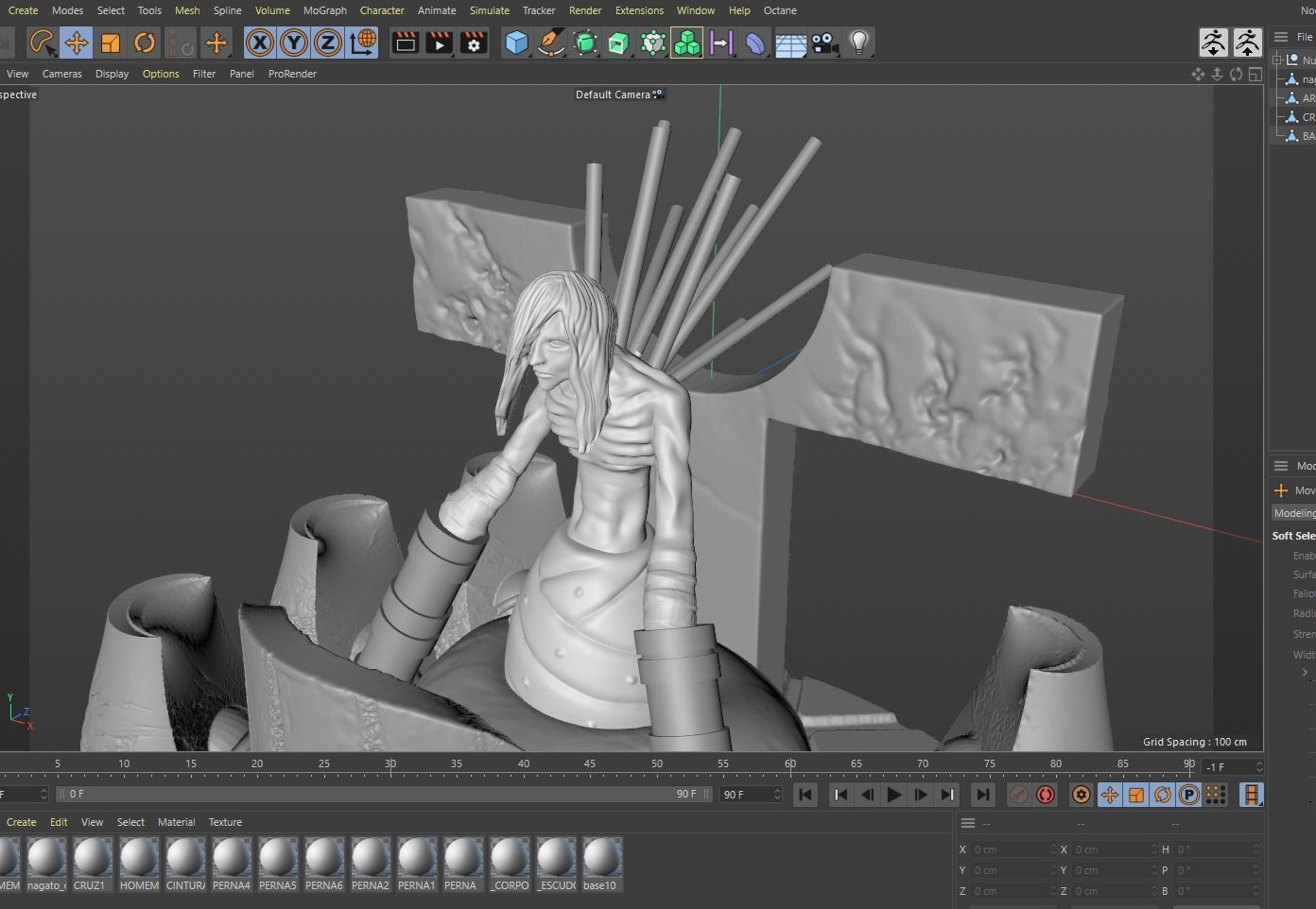The width and height of the screenshot is (1316, 909).
Task: Open the Simulate menu
Action: 489,10
